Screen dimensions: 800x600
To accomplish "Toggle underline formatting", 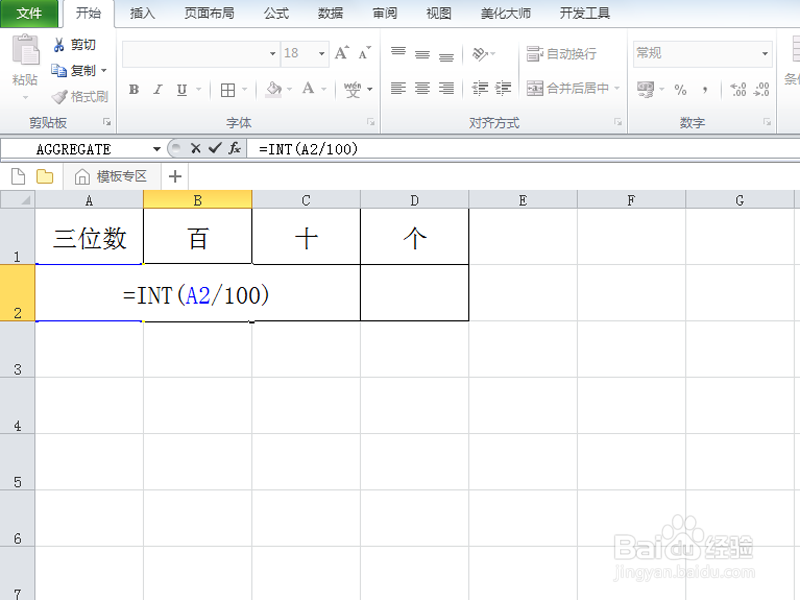I will (182, 90).
